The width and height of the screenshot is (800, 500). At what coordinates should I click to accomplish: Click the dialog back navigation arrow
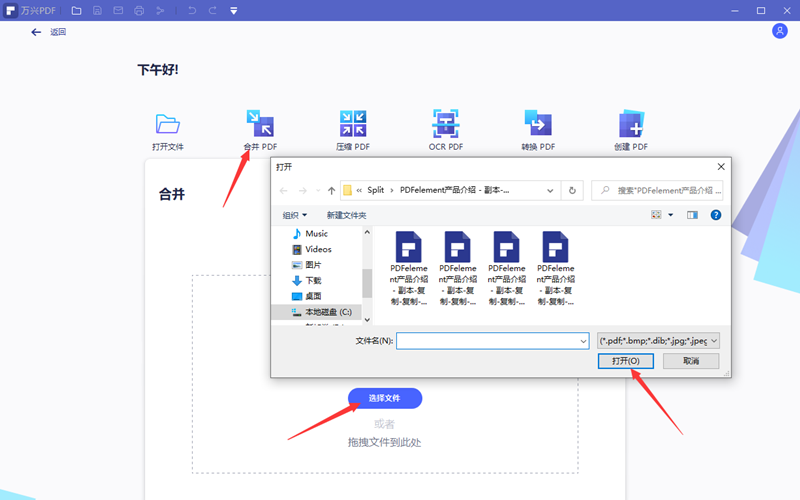click(284, 190)
